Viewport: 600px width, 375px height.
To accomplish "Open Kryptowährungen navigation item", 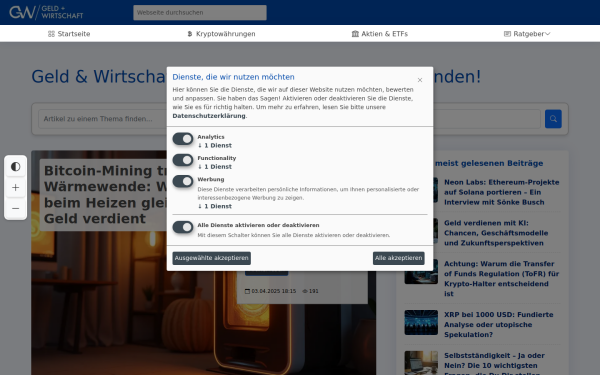I will pos(221,34).
